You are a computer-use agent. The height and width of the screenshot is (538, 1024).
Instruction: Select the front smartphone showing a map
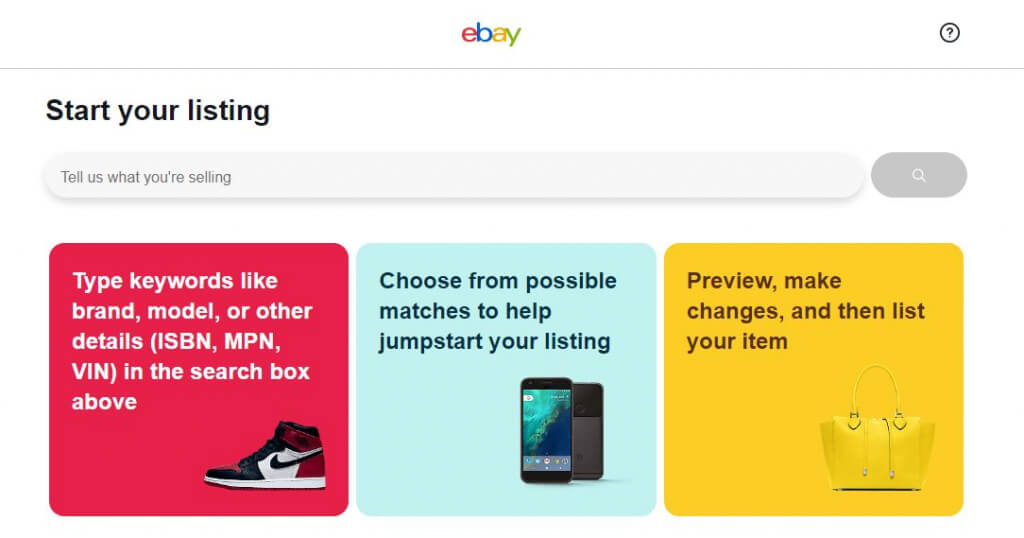[545, 430]
